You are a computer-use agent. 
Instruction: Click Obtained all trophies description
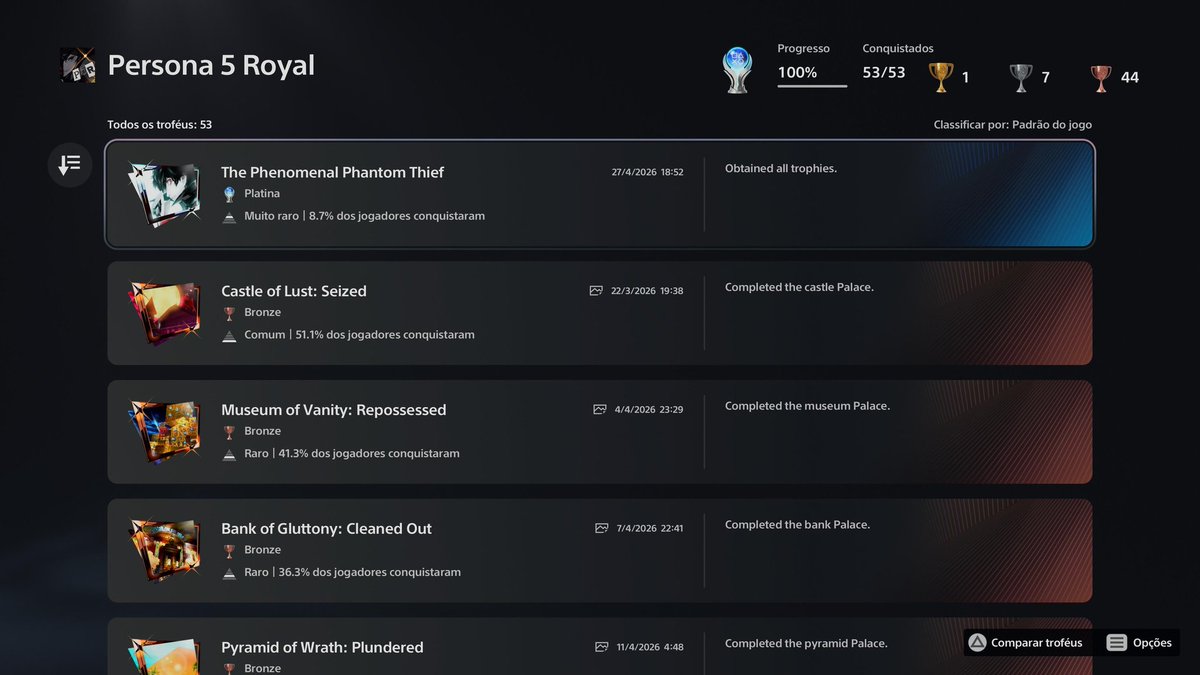click(x=781, y=169)
